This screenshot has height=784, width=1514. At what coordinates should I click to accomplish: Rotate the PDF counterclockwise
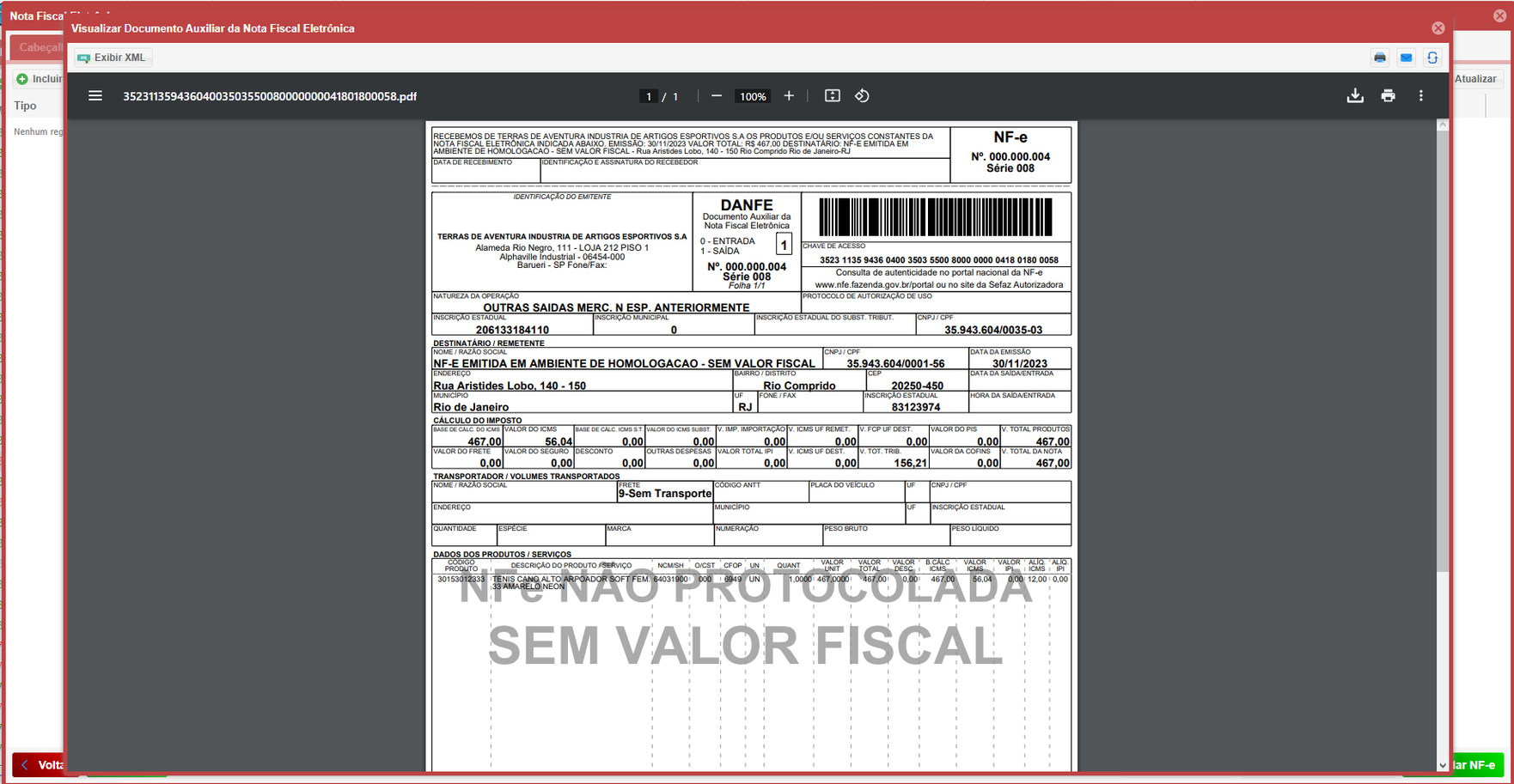tap(862, 96)
